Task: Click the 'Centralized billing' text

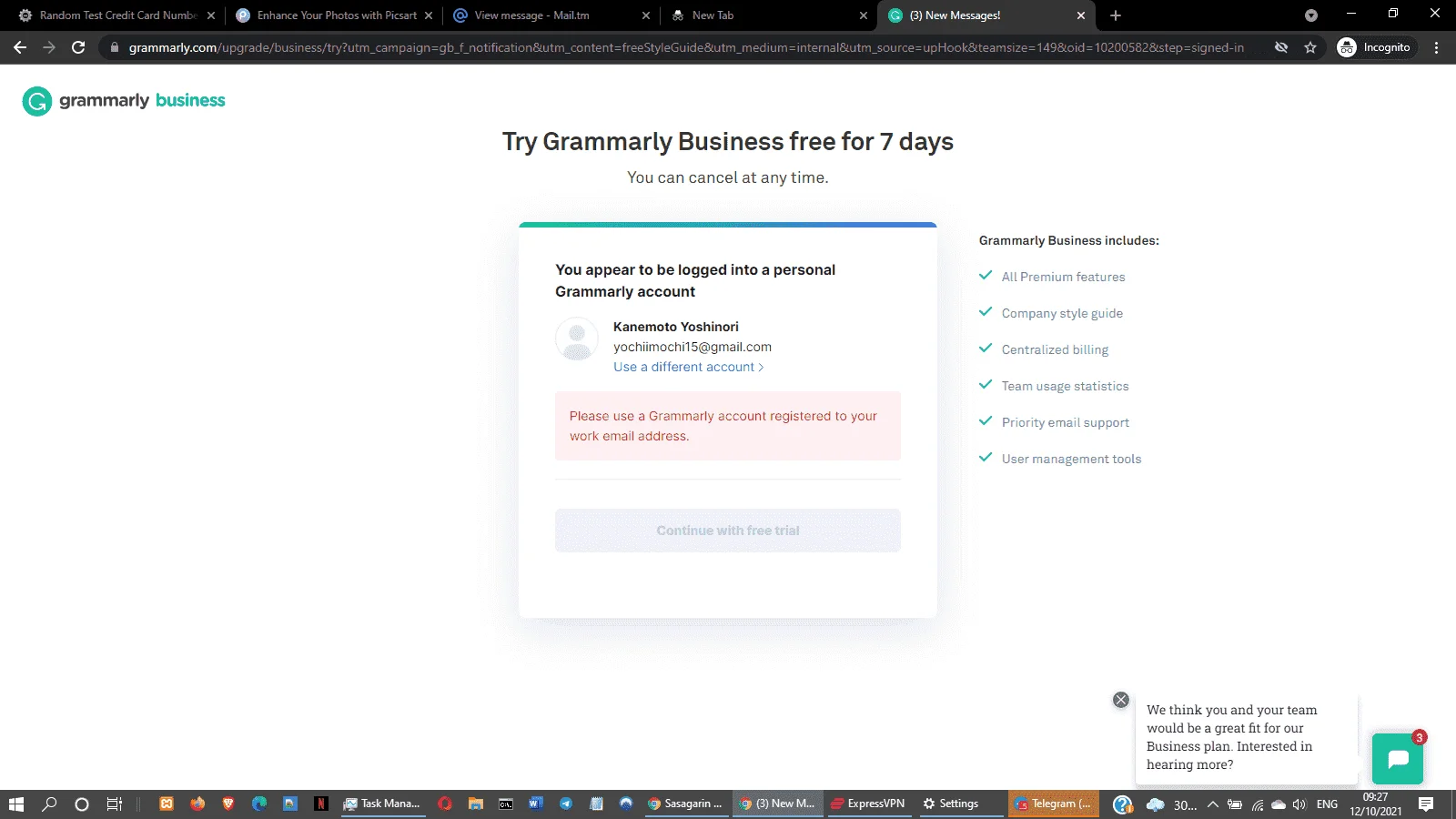Action: point(1055,349)
